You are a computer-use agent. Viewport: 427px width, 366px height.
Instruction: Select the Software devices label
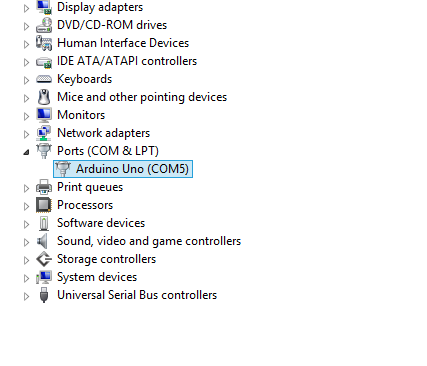pyautogui.click(x=101, y=223)
